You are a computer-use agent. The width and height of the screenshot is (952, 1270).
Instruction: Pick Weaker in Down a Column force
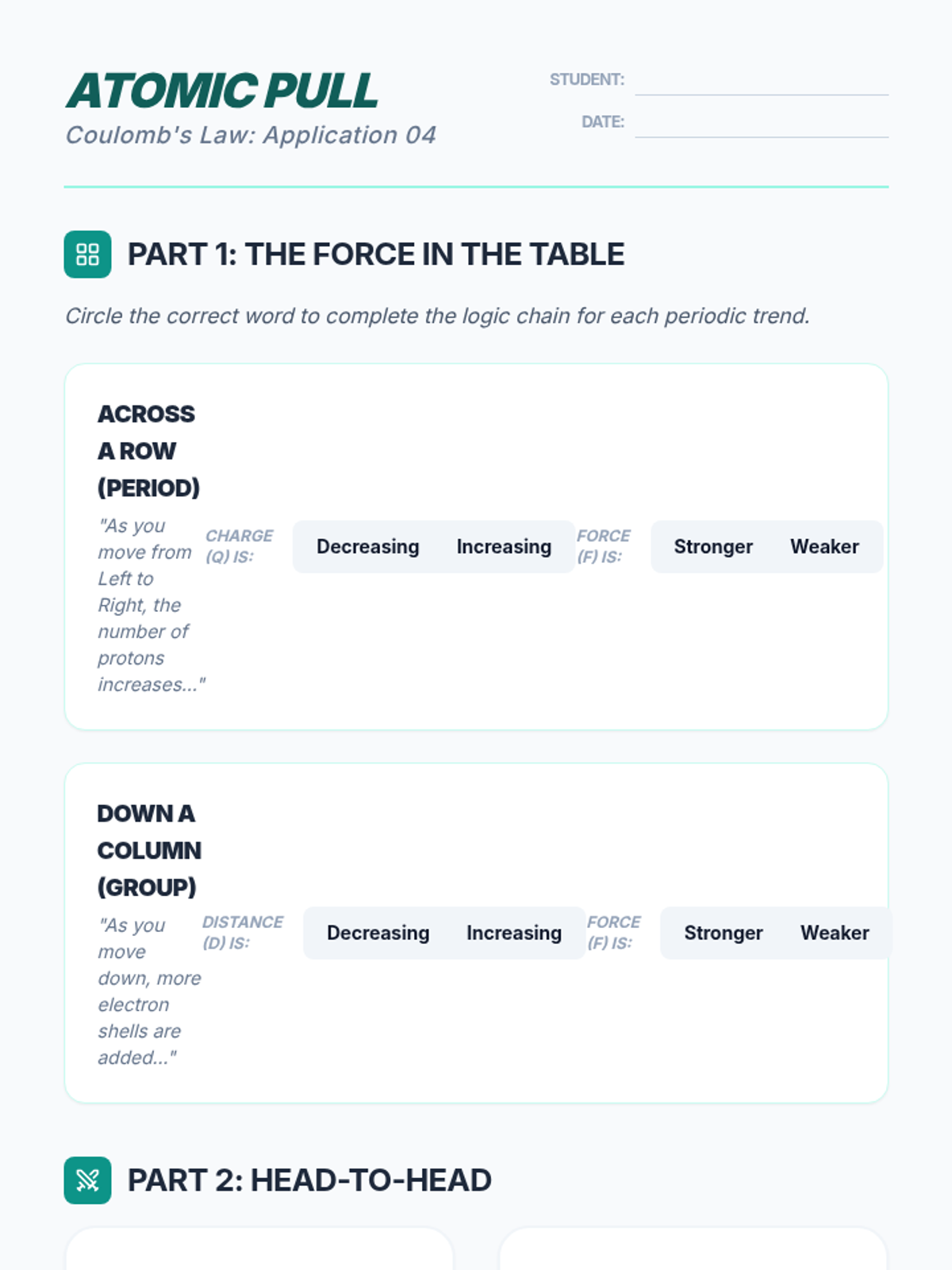click(x=835, y=933)
